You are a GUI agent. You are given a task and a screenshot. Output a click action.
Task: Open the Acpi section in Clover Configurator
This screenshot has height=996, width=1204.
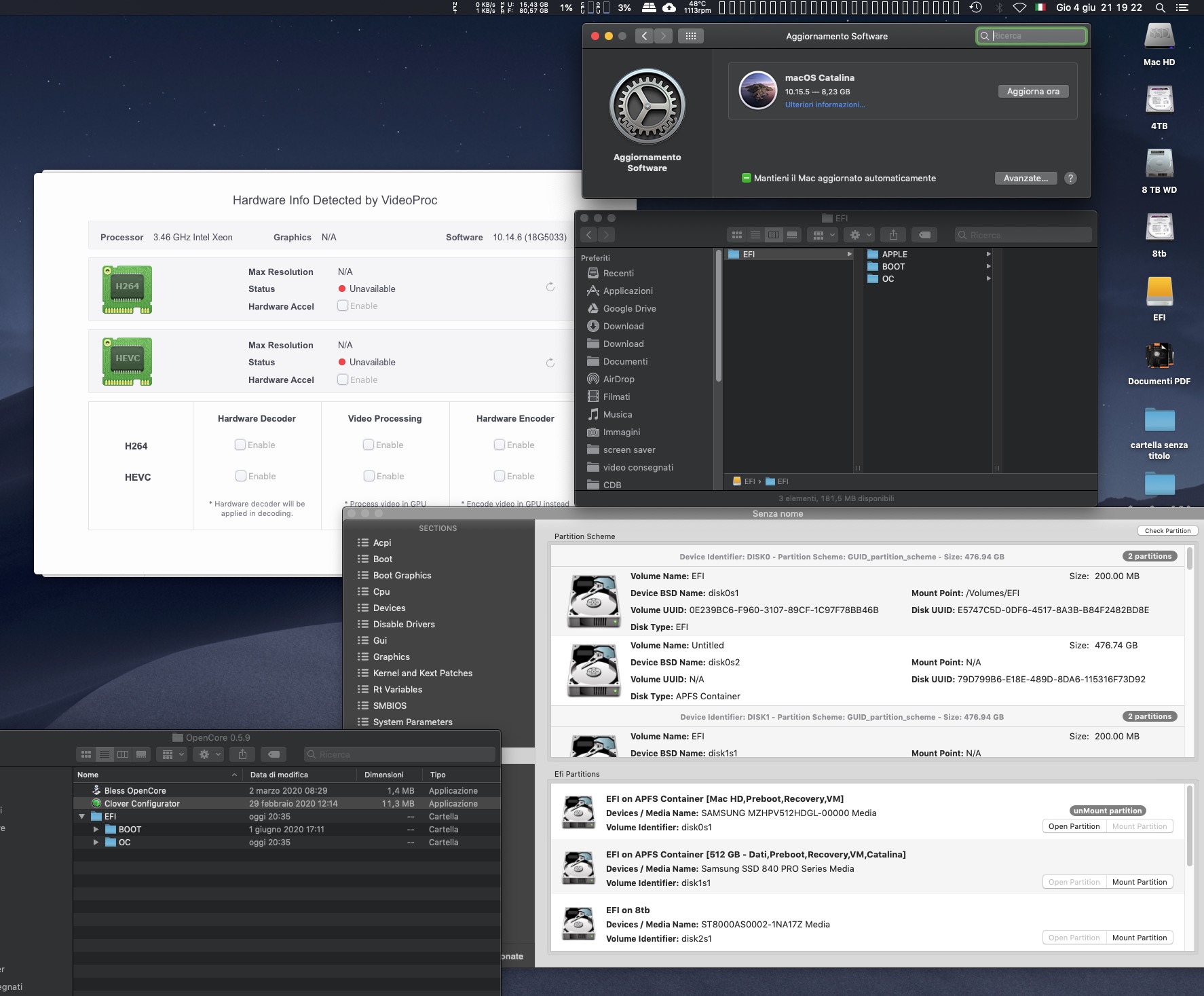pyautogui.click(x=382, y=542)
